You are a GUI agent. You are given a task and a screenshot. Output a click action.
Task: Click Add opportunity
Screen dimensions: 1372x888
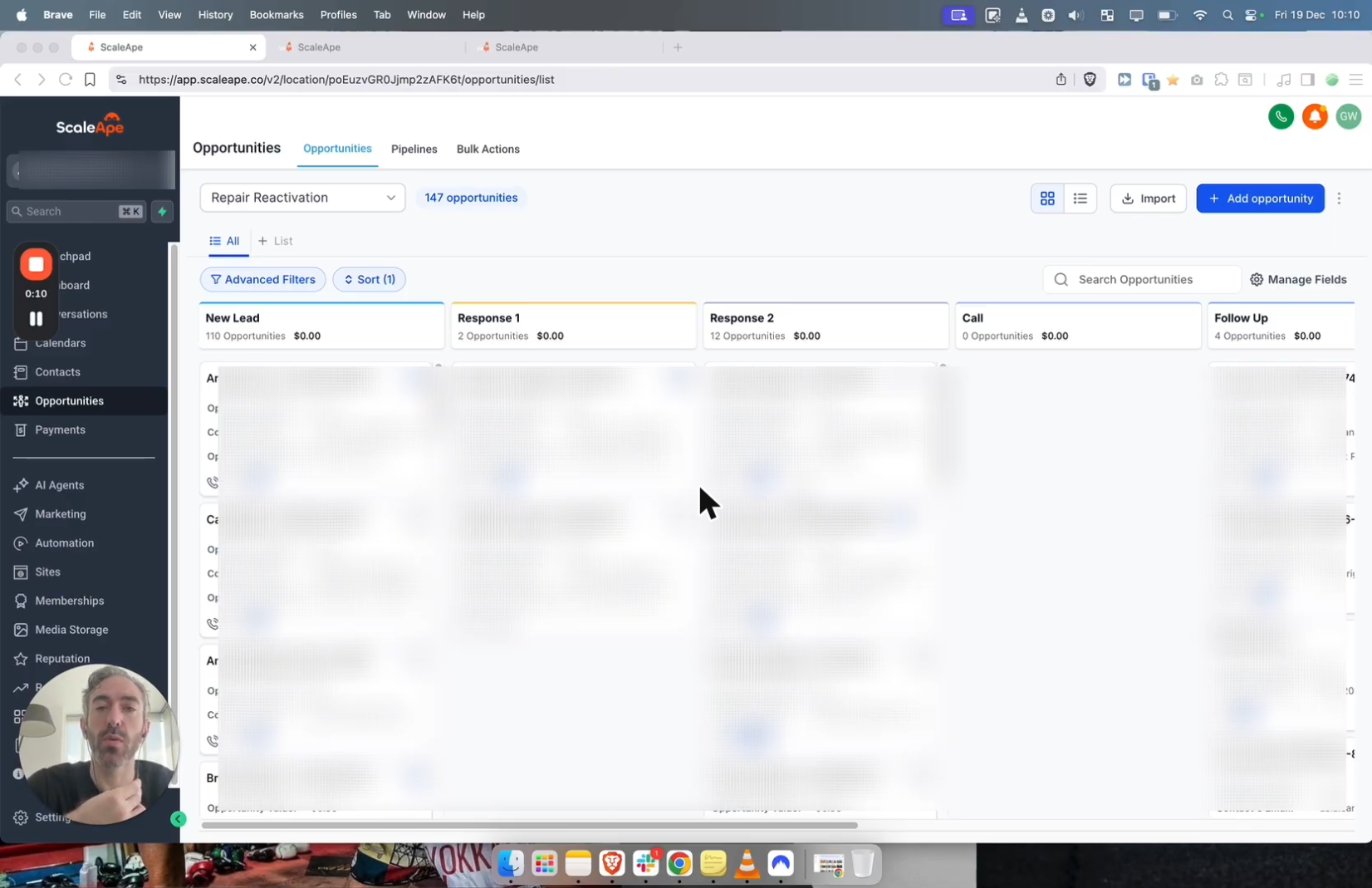(1260, 198)
